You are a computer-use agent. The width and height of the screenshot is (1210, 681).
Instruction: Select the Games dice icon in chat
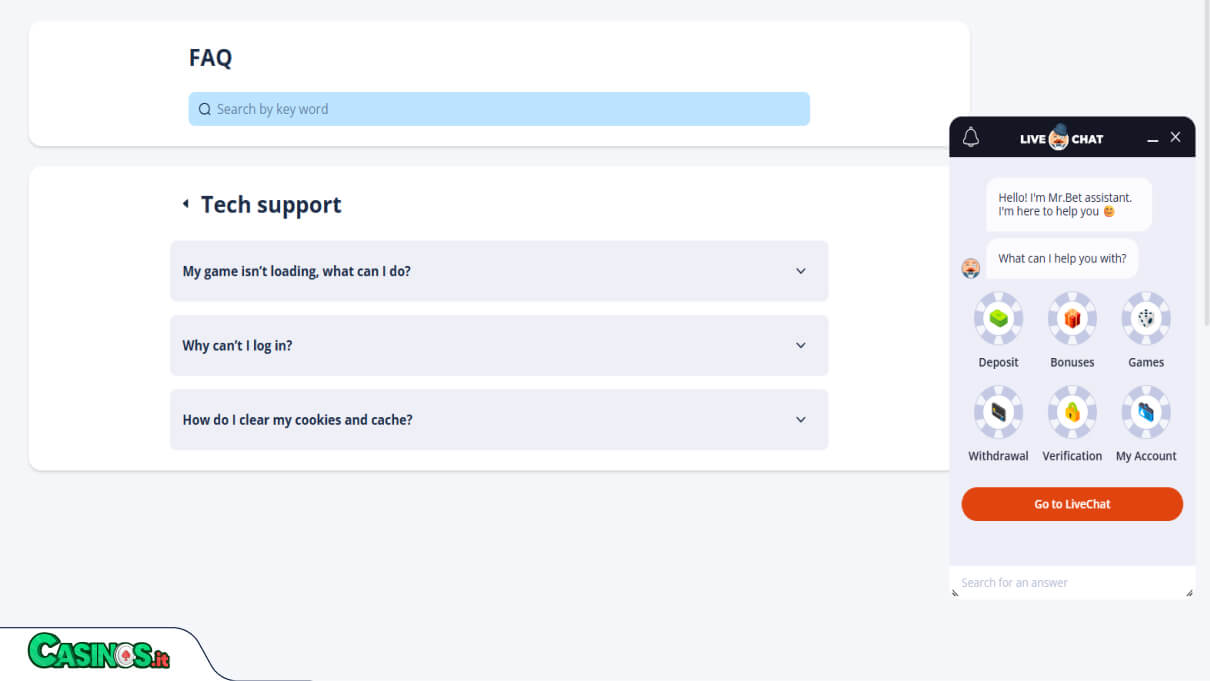(1146, 319)
